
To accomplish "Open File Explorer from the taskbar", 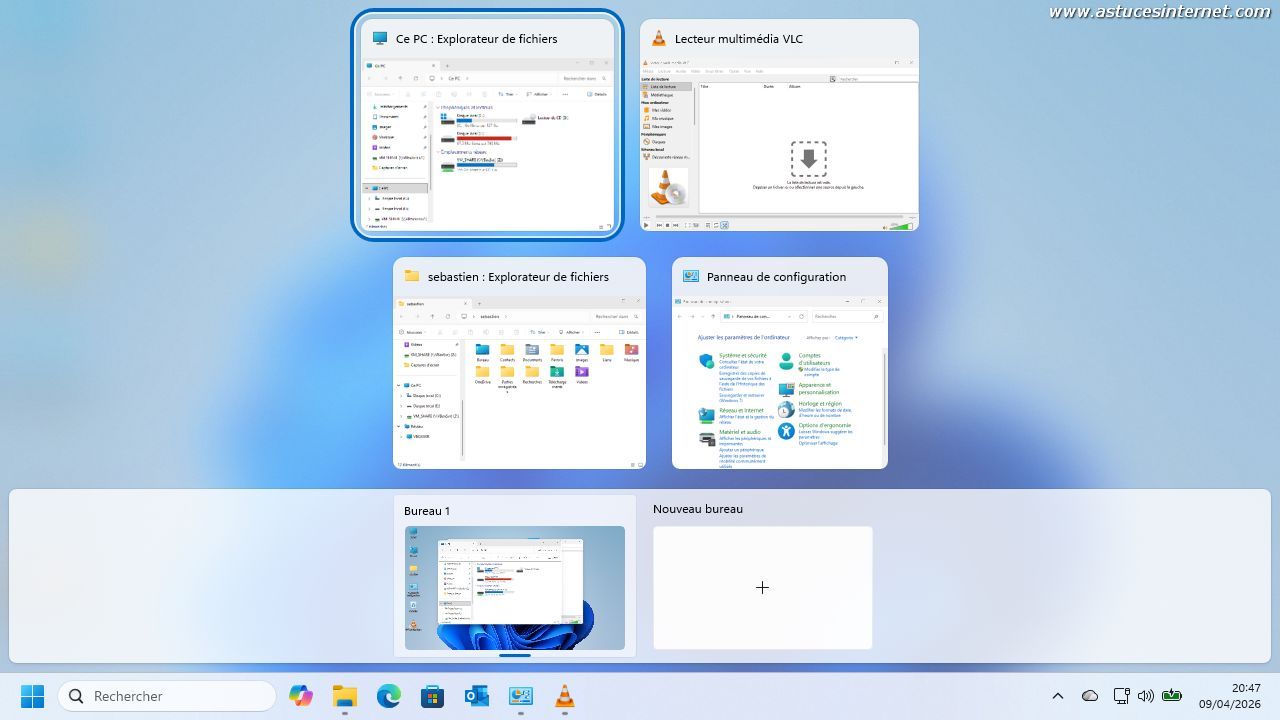I will click(345, 696).
